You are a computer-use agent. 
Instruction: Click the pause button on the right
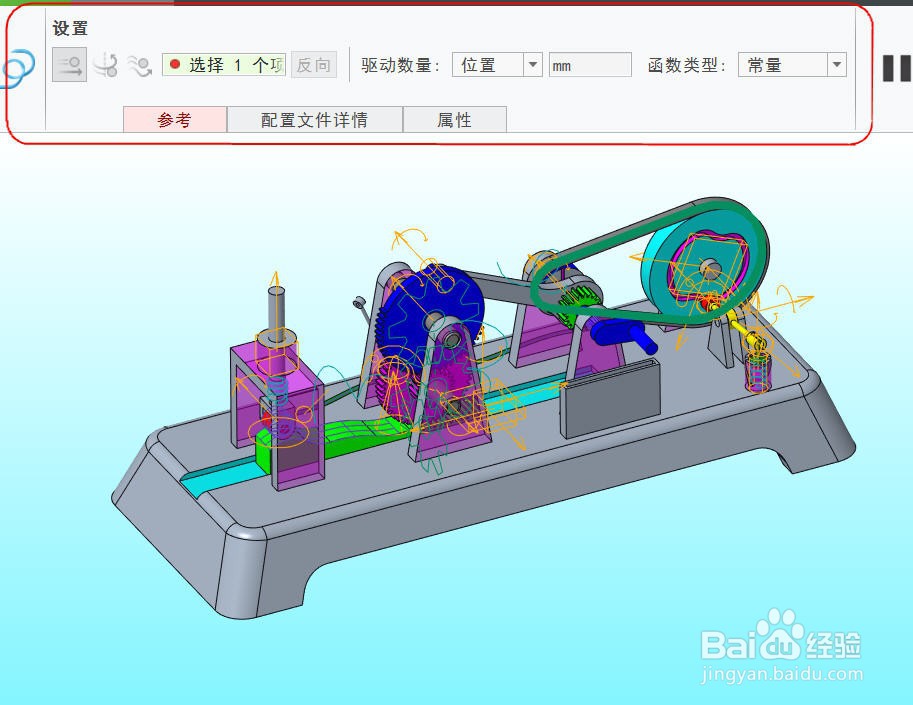click(897, 68)
